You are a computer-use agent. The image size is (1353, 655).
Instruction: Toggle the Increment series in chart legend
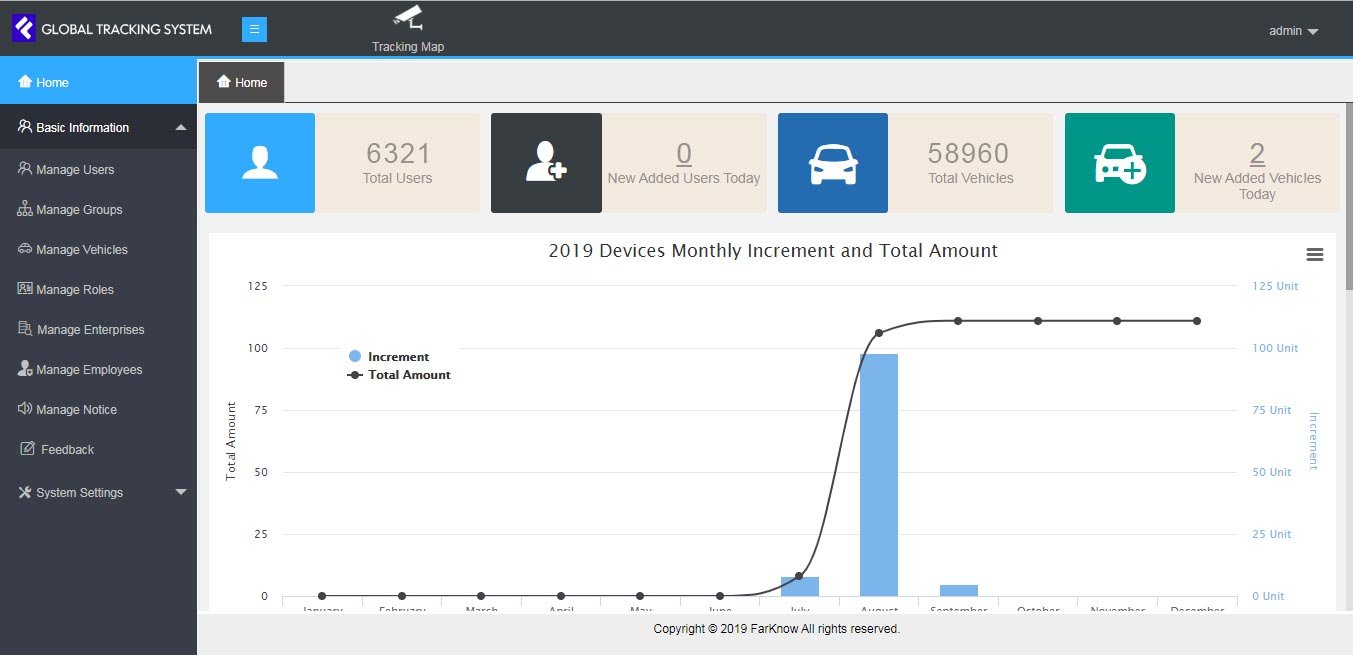(397, 357)
